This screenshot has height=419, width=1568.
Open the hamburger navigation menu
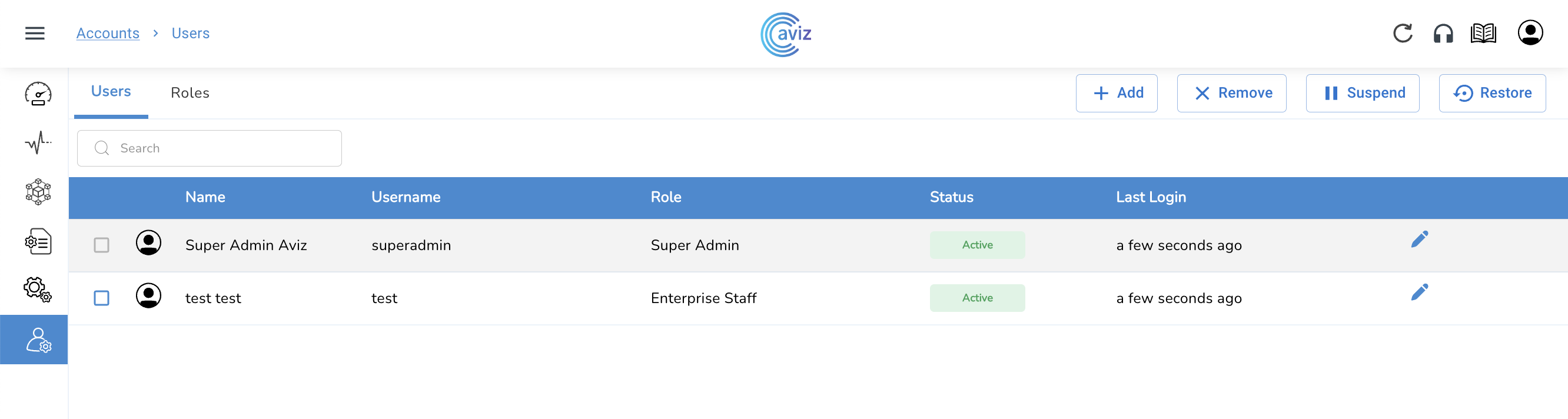[35, 34]
